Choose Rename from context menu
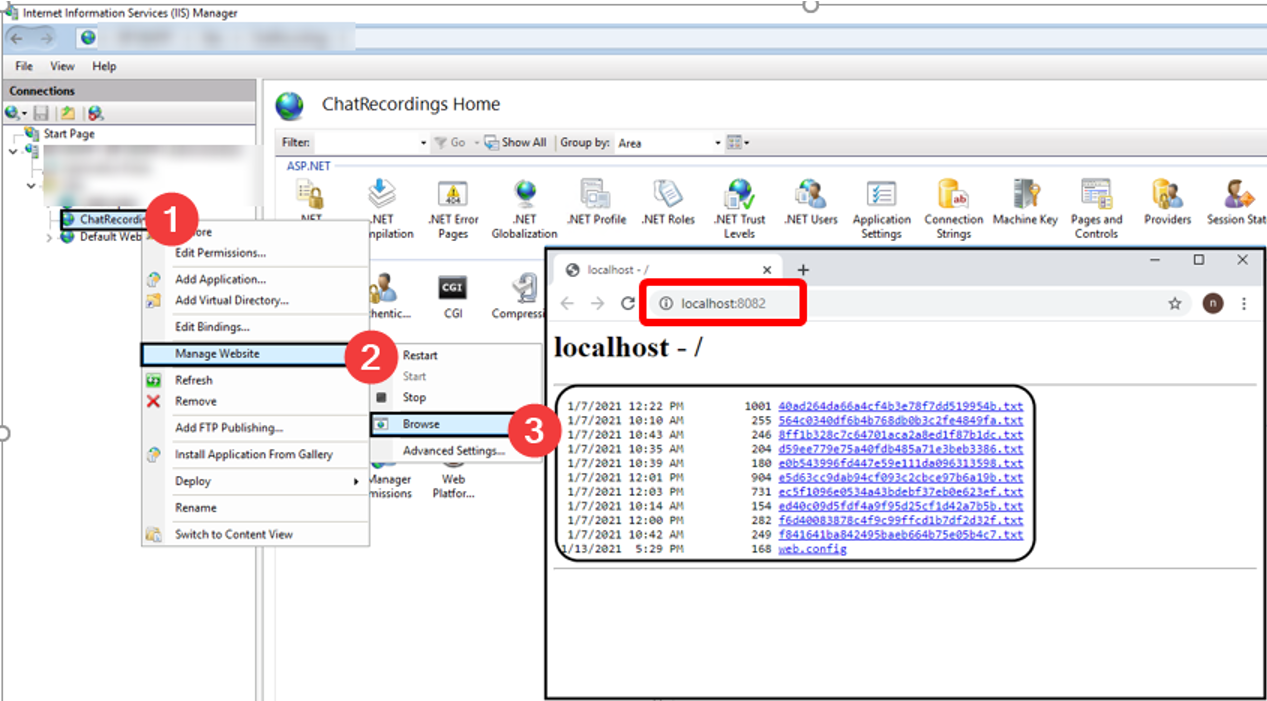The image size is (1267, 701). coord(255,508)
